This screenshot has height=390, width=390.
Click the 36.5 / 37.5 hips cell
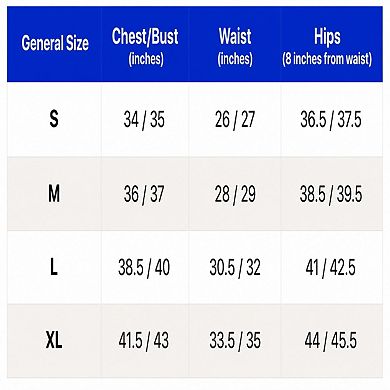[331, 119]
